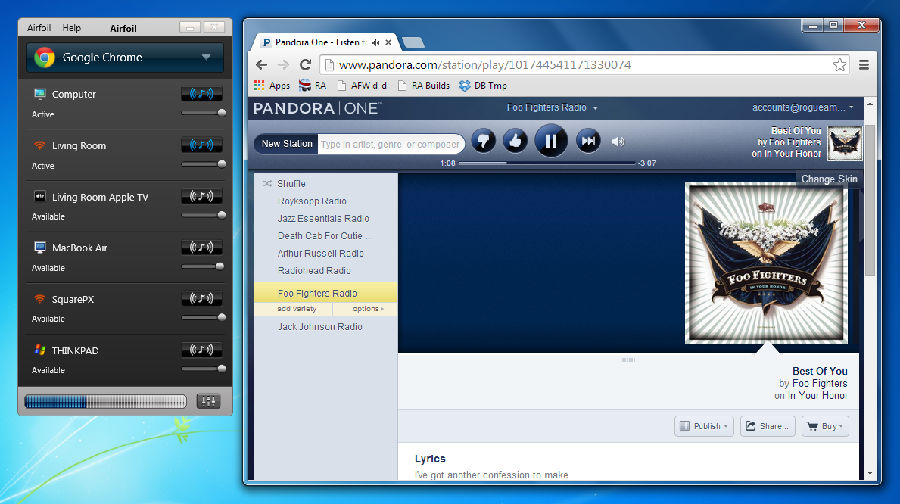Click the Pandora volume speaker icon
The height and width of the screenshot is (504, 900).
(x=618, y=141)
